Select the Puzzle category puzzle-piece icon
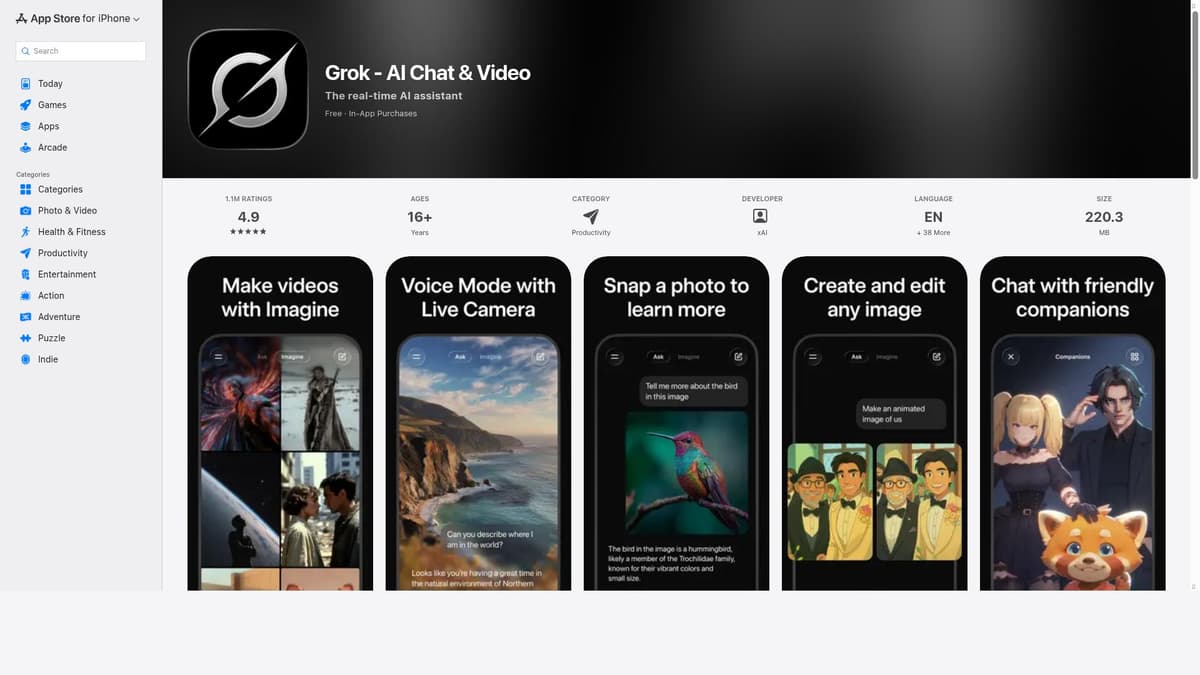Screen dimensions: 1200x675 click(27, 337)
